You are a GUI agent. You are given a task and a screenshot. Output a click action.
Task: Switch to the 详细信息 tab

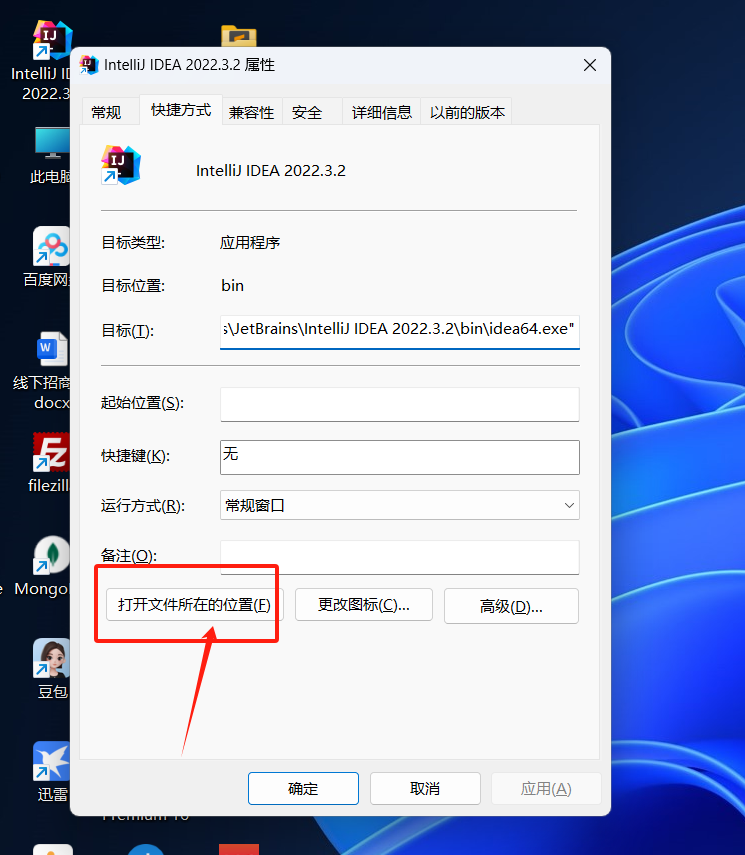[381, 112]
